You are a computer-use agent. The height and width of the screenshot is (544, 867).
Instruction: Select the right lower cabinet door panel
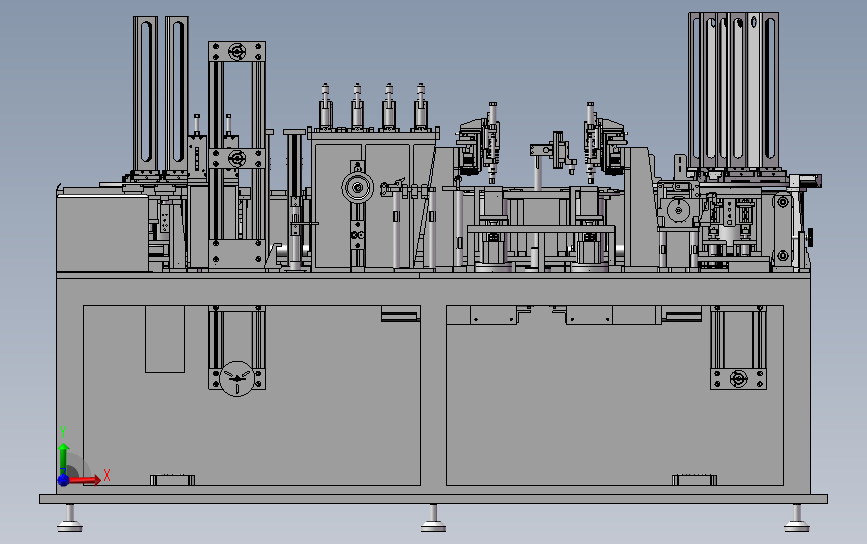click(615, 395)
